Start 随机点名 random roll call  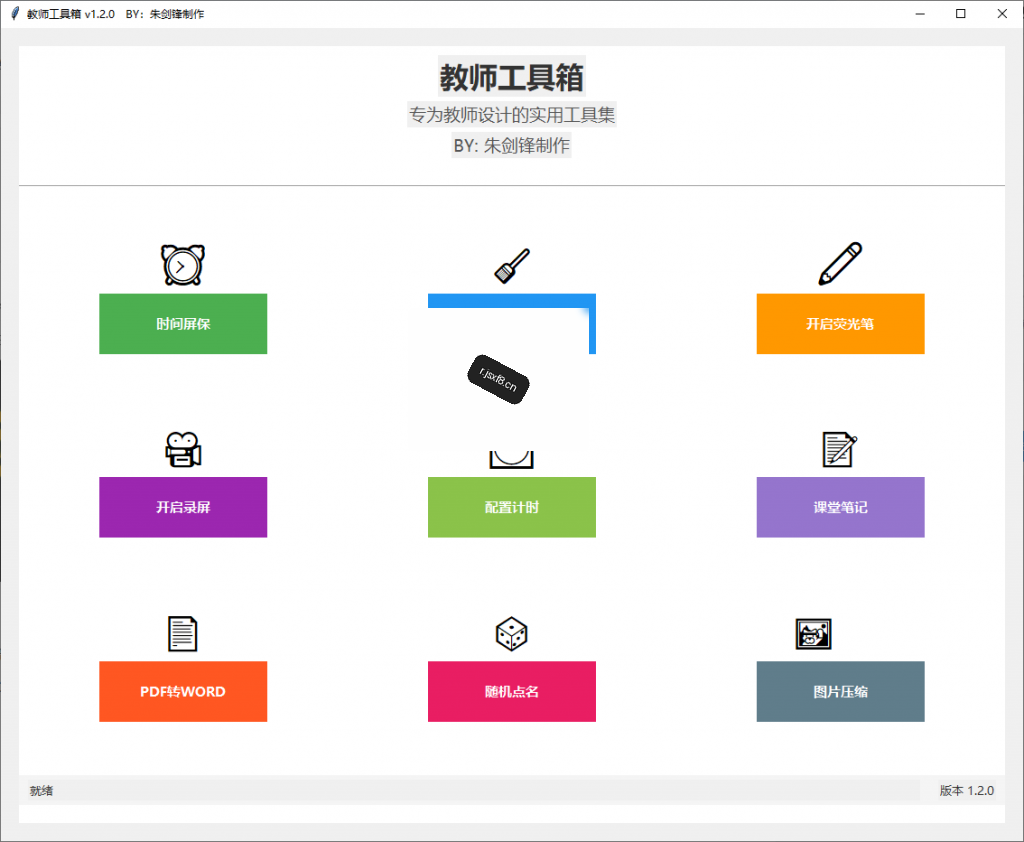tap(512, 692)
